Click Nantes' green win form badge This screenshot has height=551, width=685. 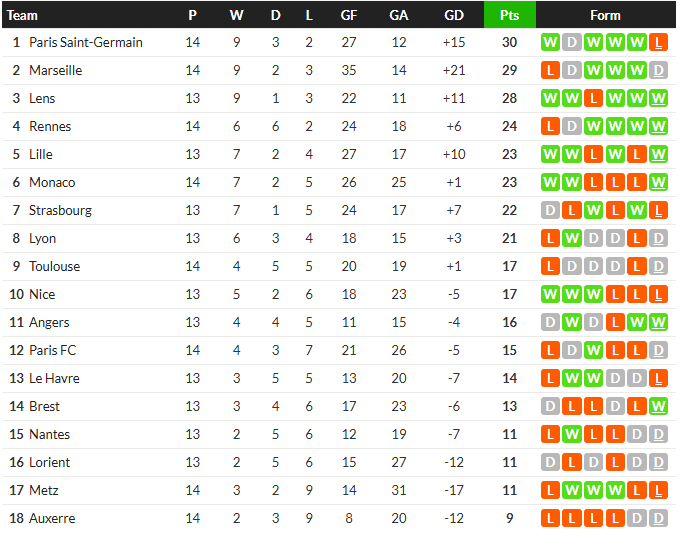point(571,435)
